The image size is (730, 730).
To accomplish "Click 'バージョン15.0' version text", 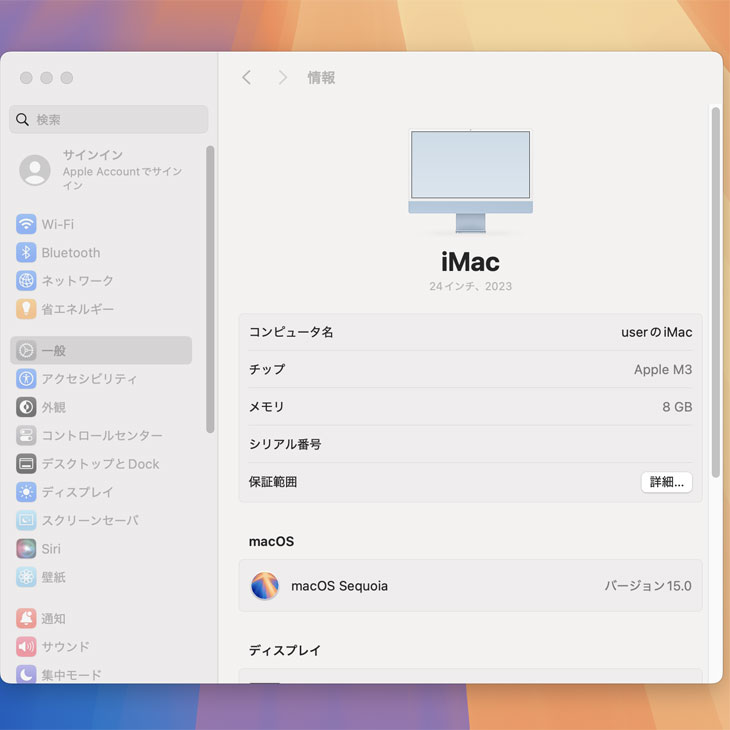I will (x=648, y=586).
